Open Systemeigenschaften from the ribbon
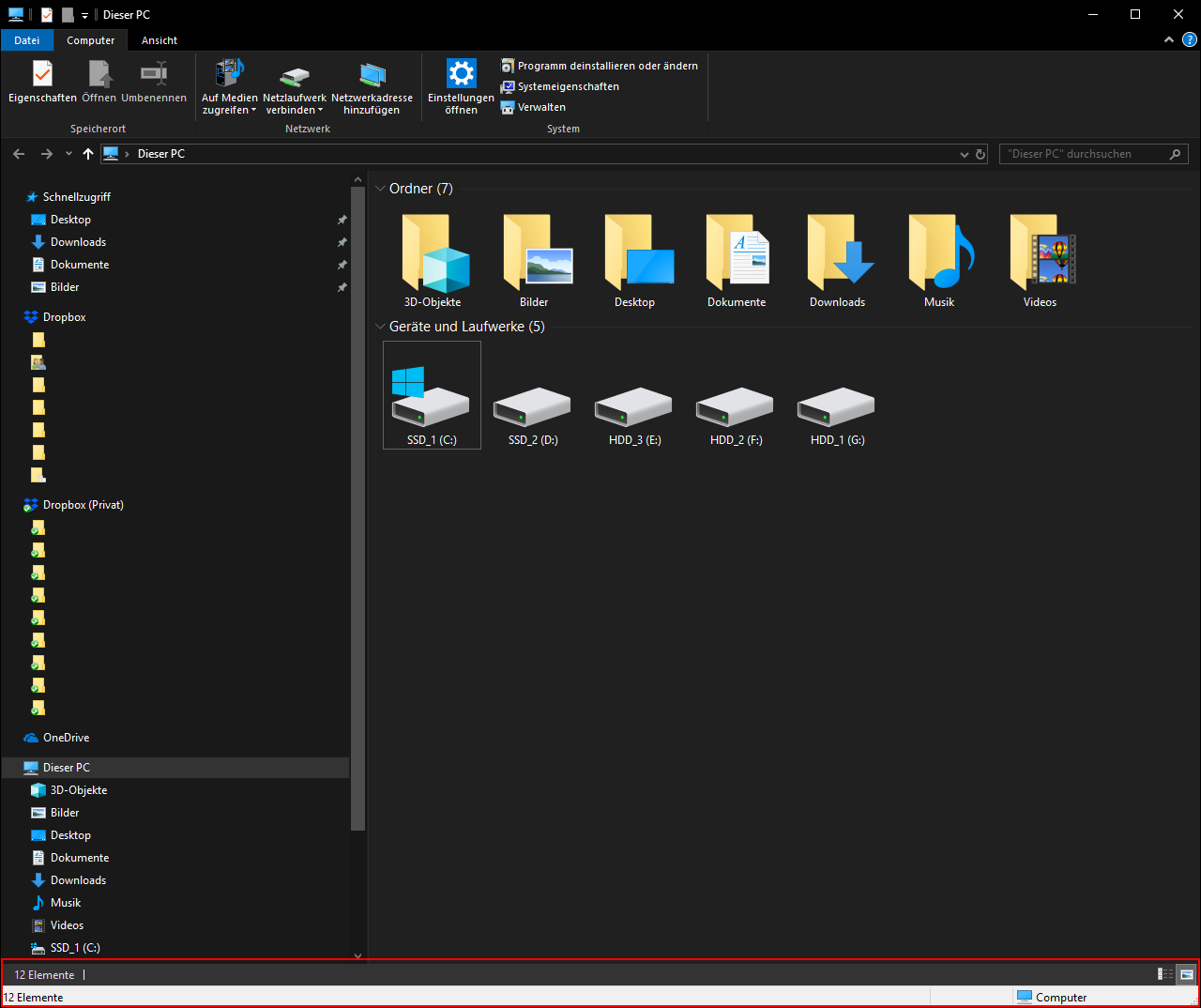The image size is (1201, 1008). [560, 86]
